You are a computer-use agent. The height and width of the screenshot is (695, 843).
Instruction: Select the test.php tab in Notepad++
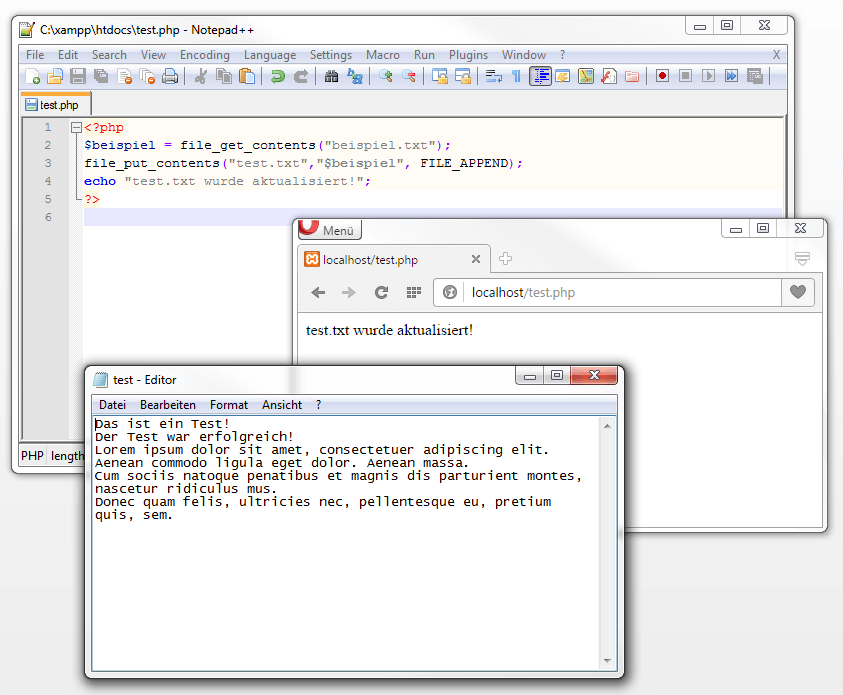click(x=56, y=105)
